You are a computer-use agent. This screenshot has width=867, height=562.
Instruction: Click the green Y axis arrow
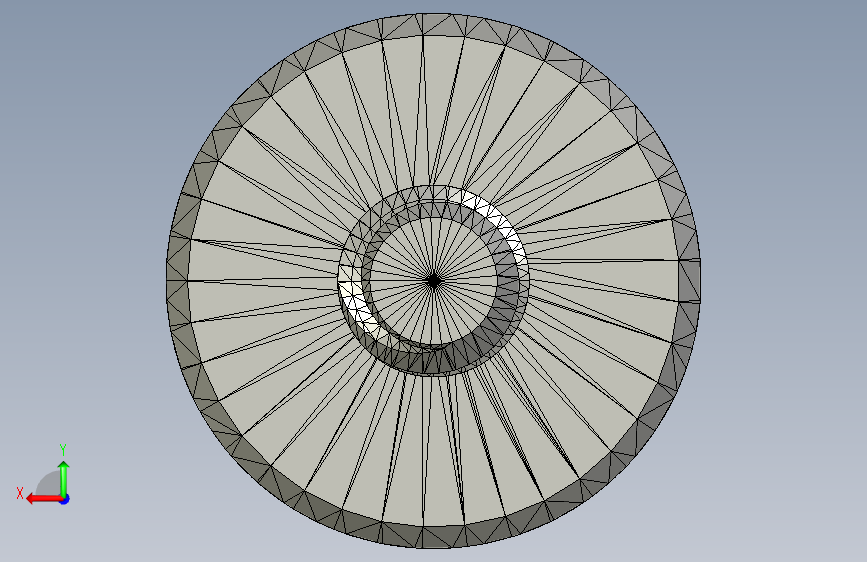pos(64,479)
